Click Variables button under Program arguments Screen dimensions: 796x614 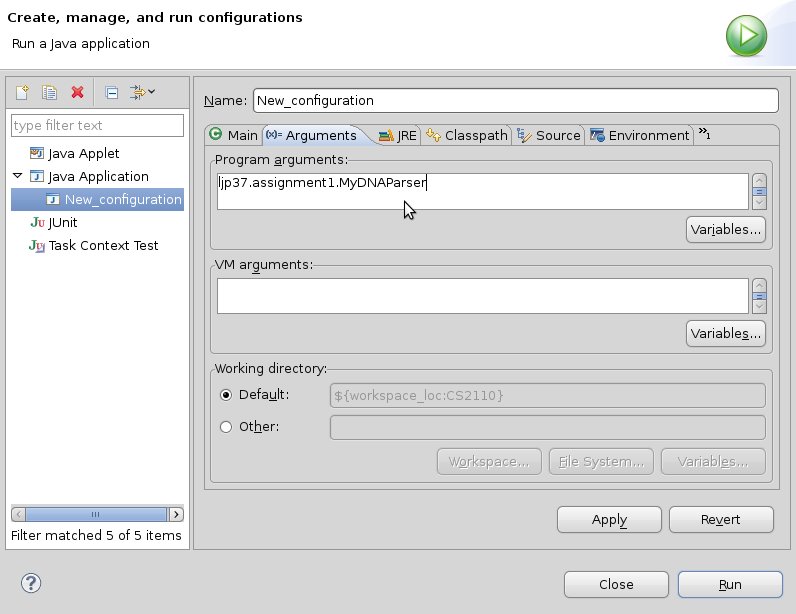pos(725,229)
